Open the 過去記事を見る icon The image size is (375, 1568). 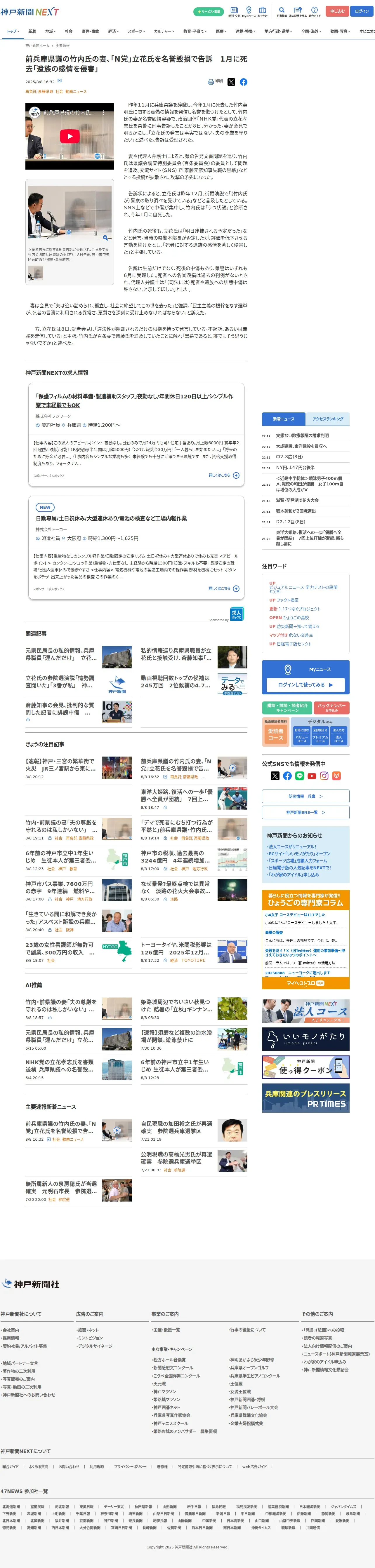click(x=298, y=10)
